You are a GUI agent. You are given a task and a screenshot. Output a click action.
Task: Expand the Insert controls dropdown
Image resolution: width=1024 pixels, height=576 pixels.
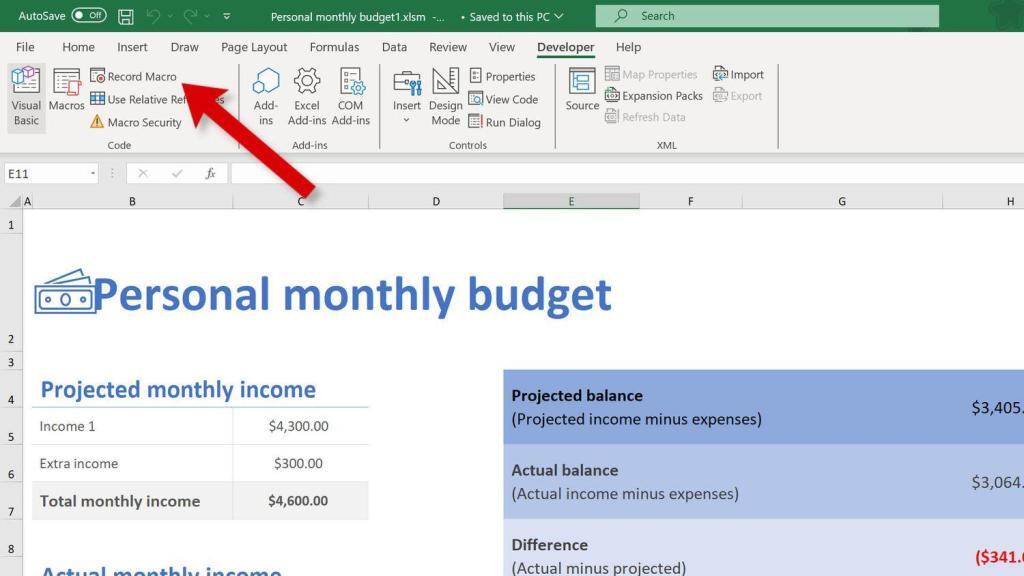pos(406,120)
